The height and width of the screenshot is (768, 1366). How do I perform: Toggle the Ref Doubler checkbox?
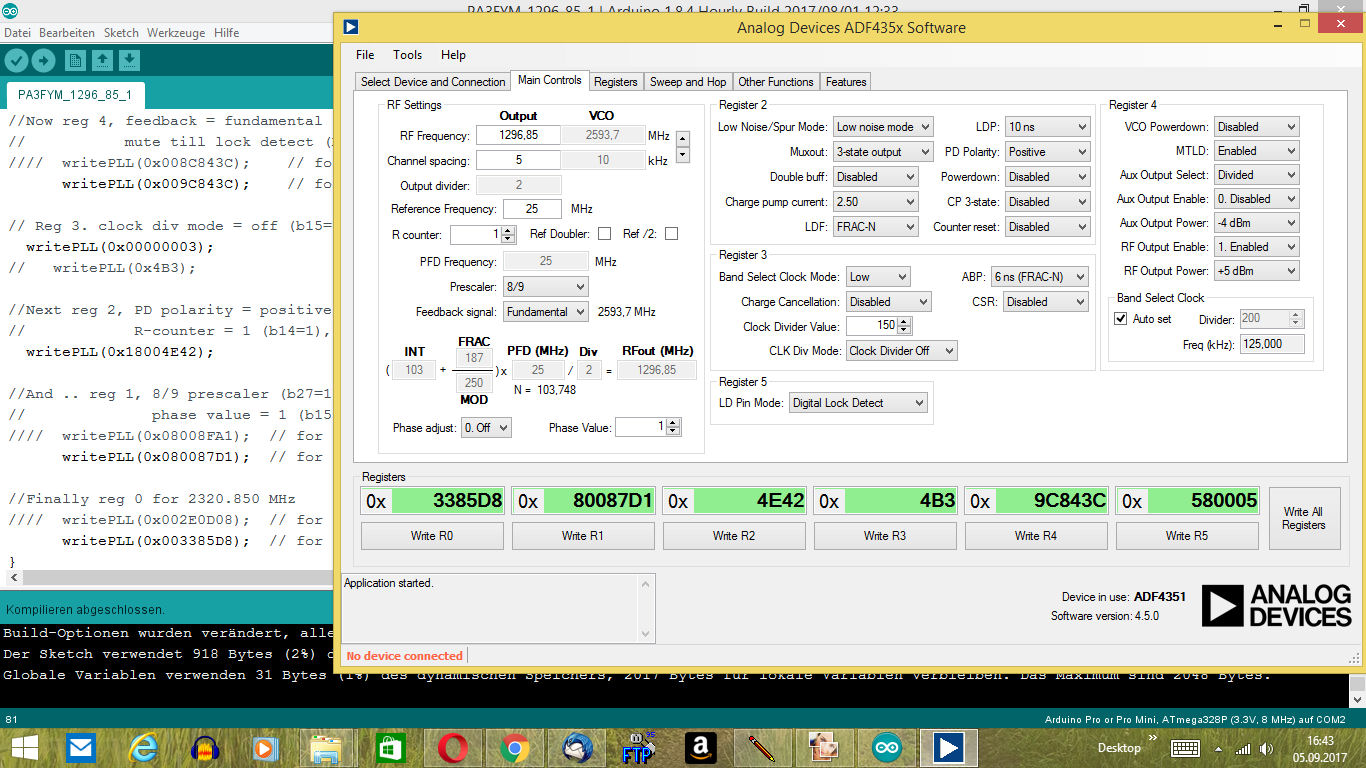(604, 234)
